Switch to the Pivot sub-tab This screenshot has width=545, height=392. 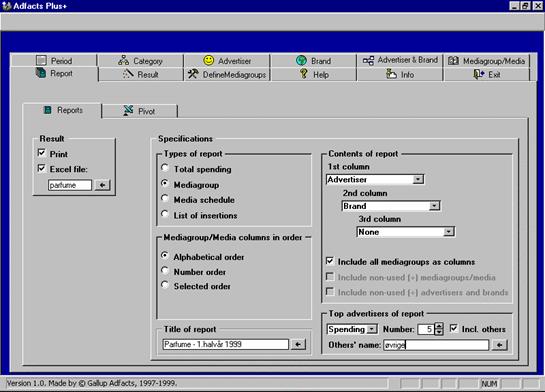tap(140, 111)
